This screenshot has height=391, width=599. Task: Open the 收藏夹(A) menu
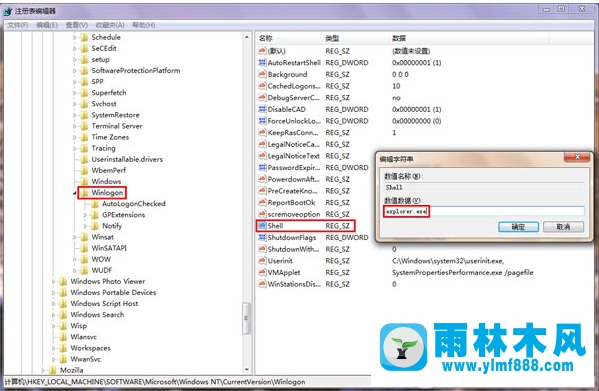[x=110, y=25]
